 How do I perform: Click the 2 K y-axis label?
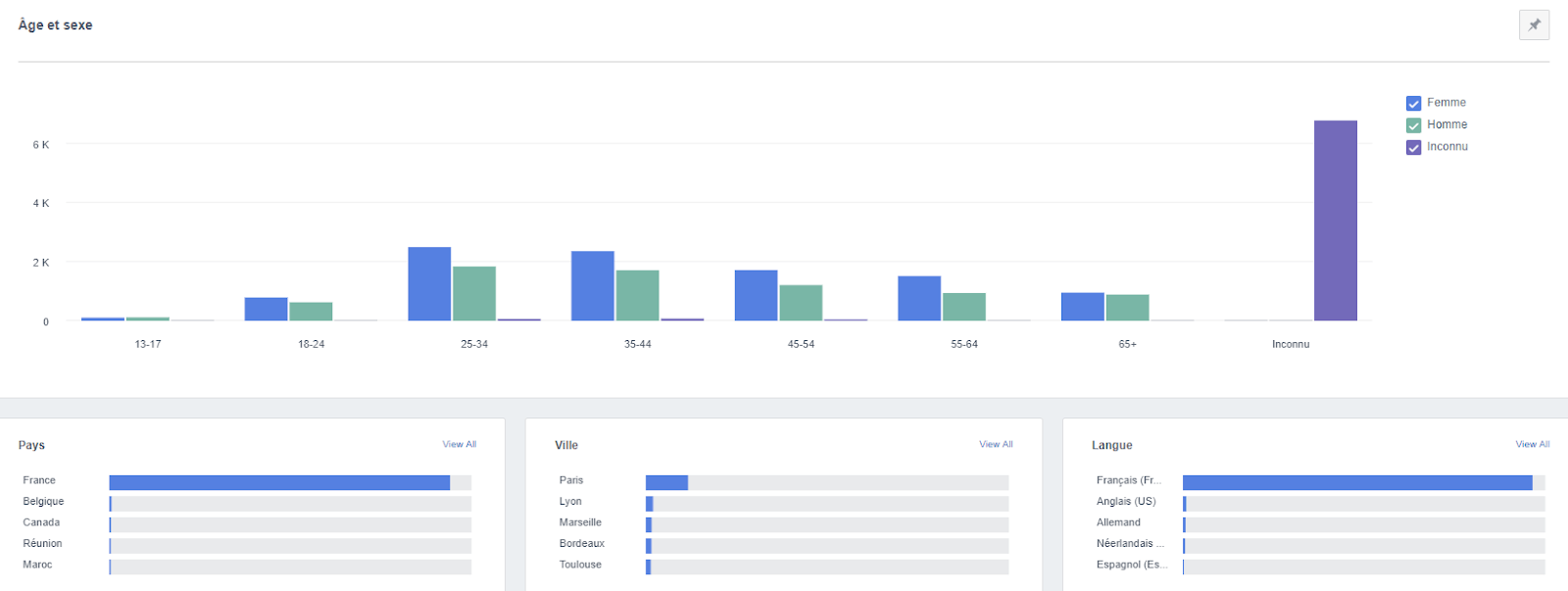(41, 263)
